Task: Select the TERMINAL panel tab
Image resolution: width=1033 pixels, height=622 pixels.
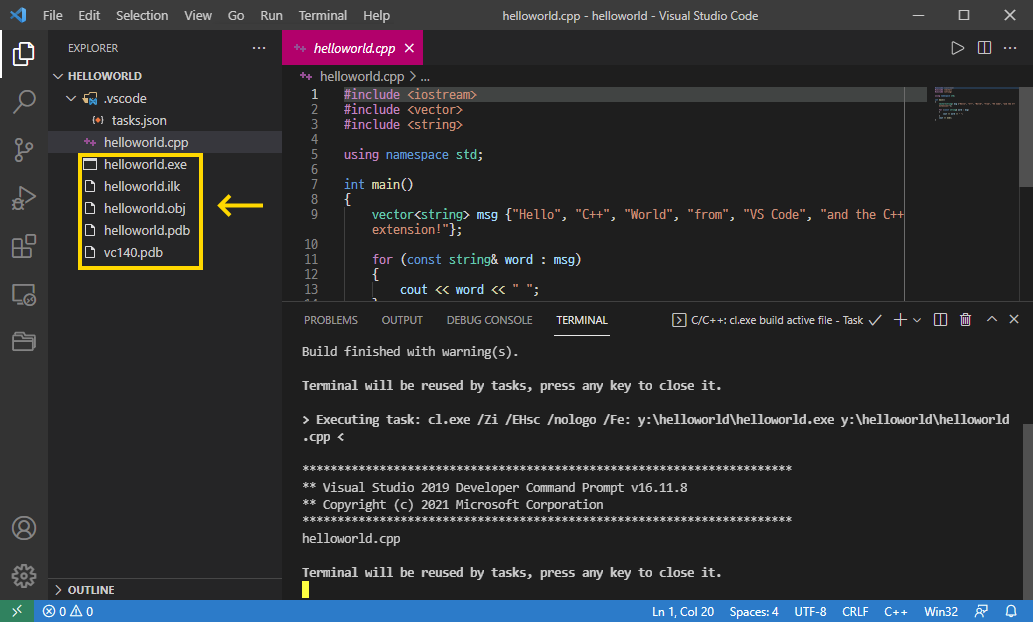Action: pyautogui.click(x=582, y=320)
